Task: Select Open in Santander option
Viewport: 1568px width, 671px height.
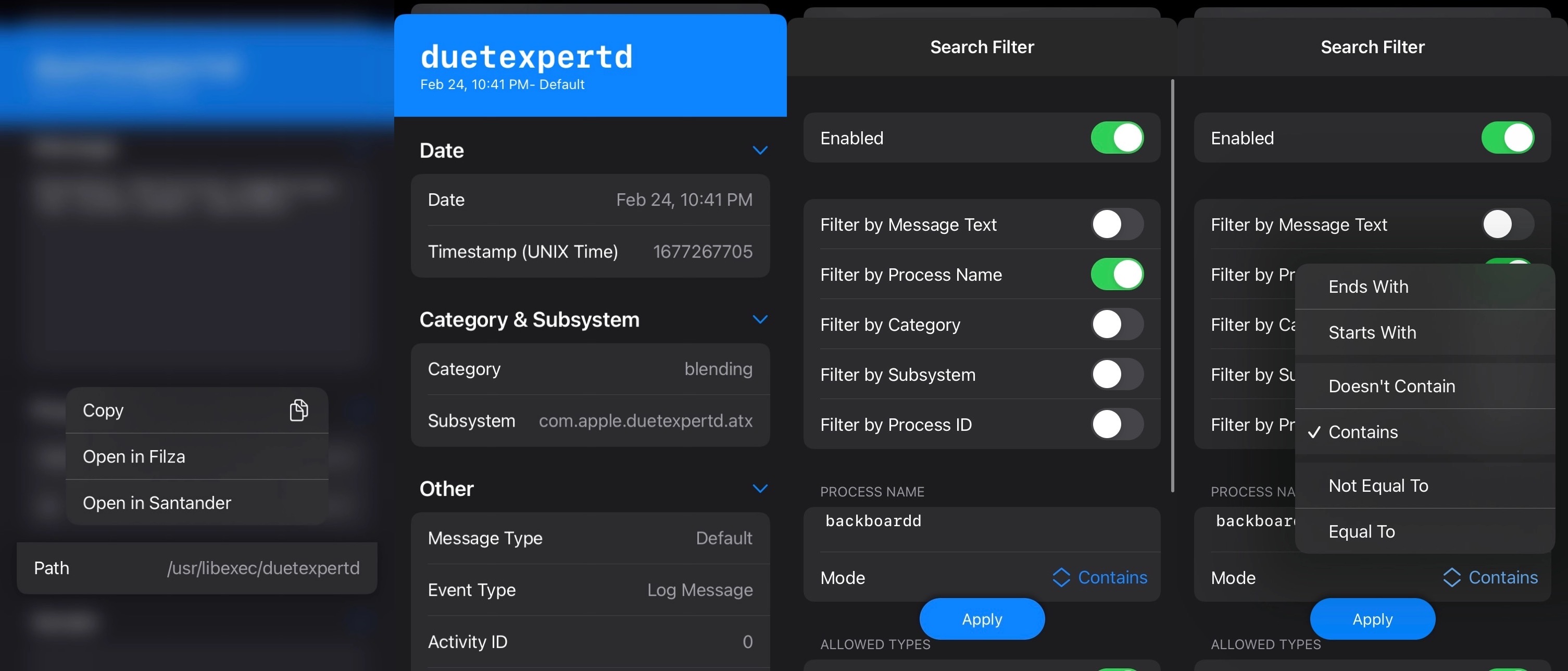Action: [156, 501]
